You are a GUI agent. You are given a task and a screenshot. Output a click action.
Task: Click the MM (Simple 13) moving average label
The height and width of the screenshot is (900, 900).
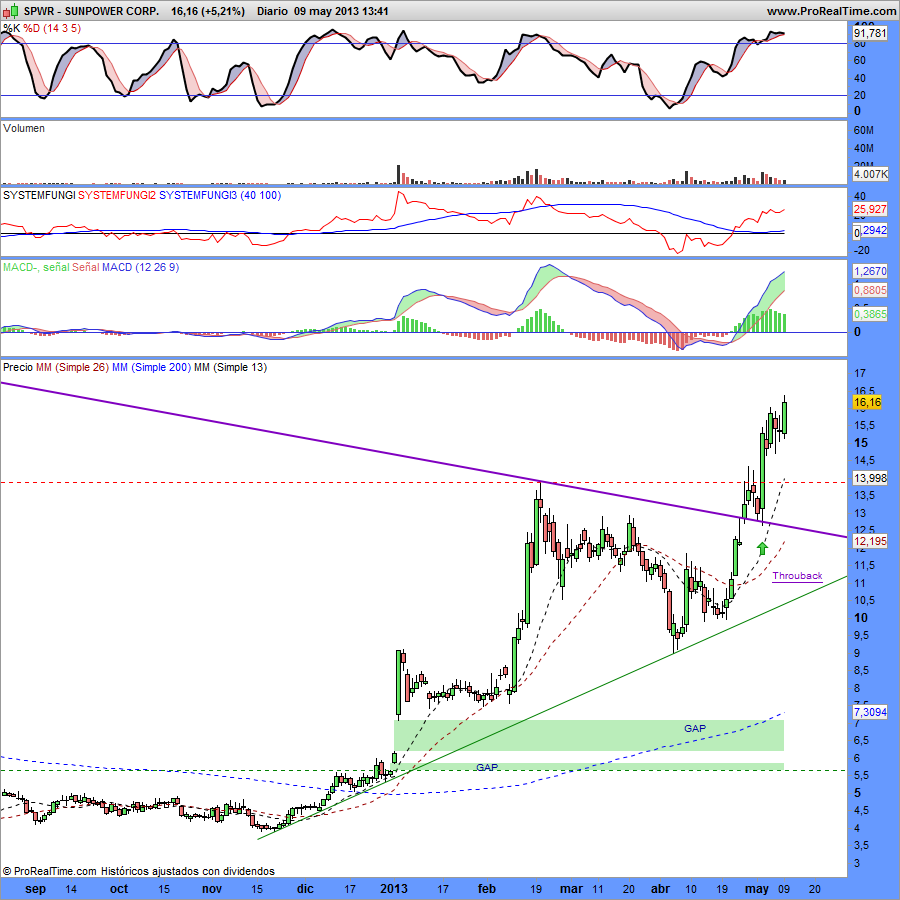231,367
